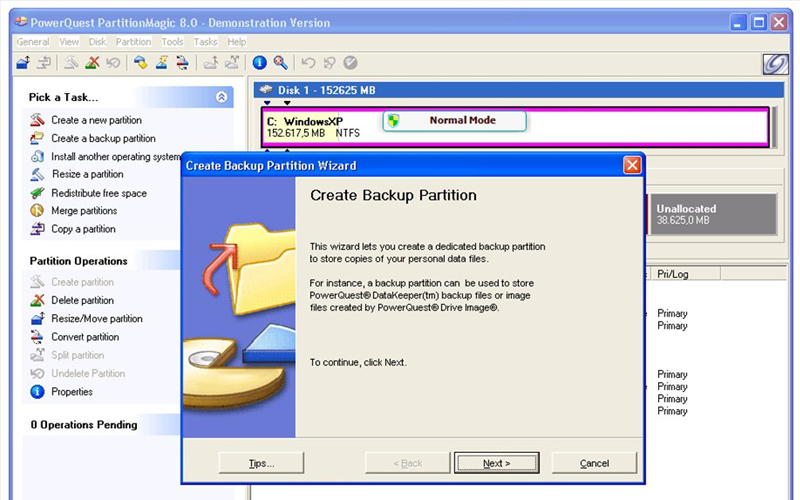Open the Partition menu
Image resolution: width=800 pixels, height=500 pixels.
(134, 42)
